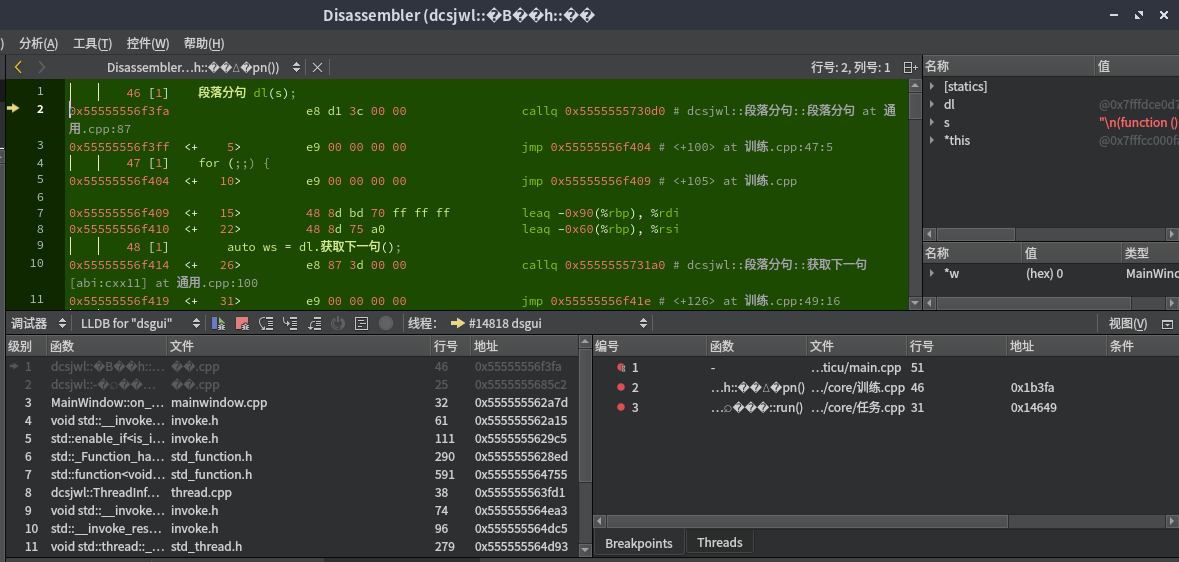The image size is (1179, 562).
Task: Click the disassembly vertical scrollbar
Action: (915, 194)
